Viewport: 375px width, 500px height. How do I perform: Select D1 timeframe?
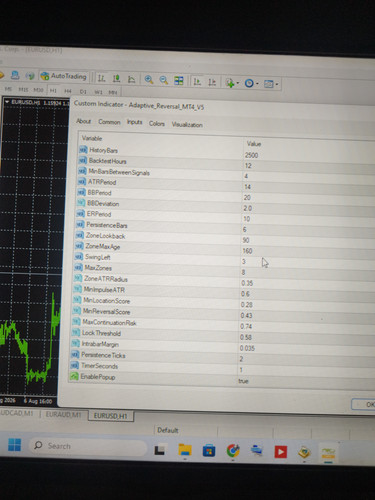pos(83,91)
